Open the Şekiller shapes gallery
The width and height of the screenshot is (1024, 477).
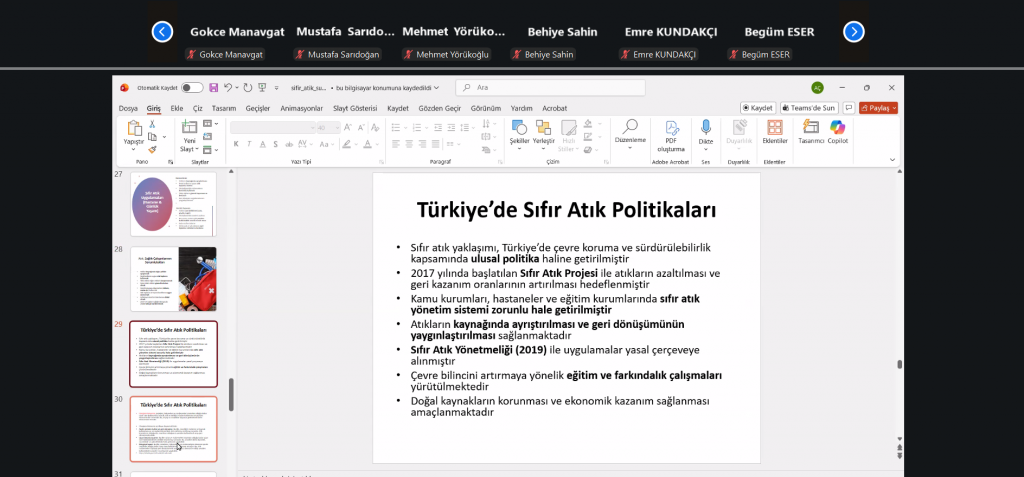[x=519, y=130]
